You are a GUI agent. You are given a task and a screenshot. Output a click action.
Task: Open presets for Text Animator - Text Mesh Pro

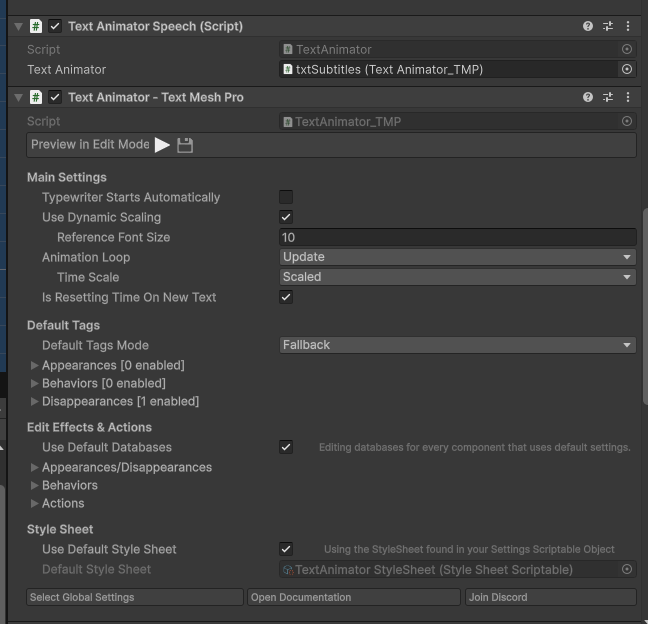[x=608, y=97]
